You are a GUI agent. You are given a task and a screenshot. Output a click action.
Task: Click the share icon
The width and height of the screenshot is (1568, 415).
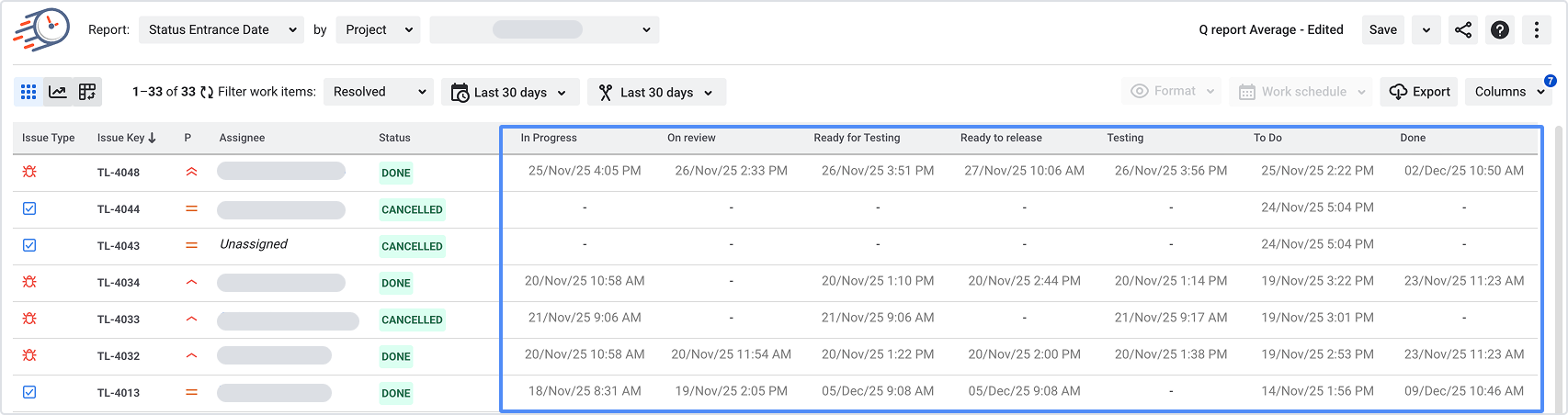coord(1463,29)
